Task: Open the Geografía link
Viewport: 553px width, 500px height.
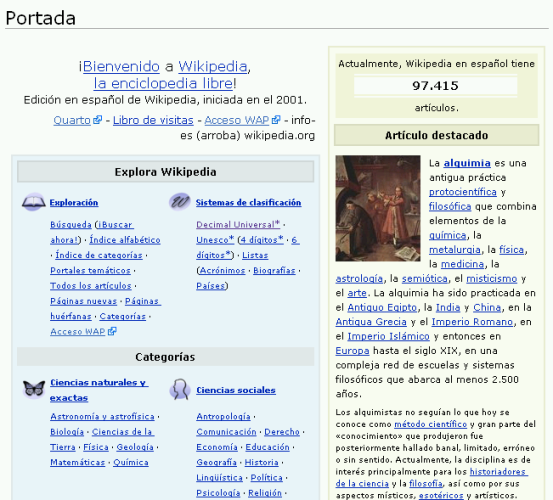Action: click(217, 462)
